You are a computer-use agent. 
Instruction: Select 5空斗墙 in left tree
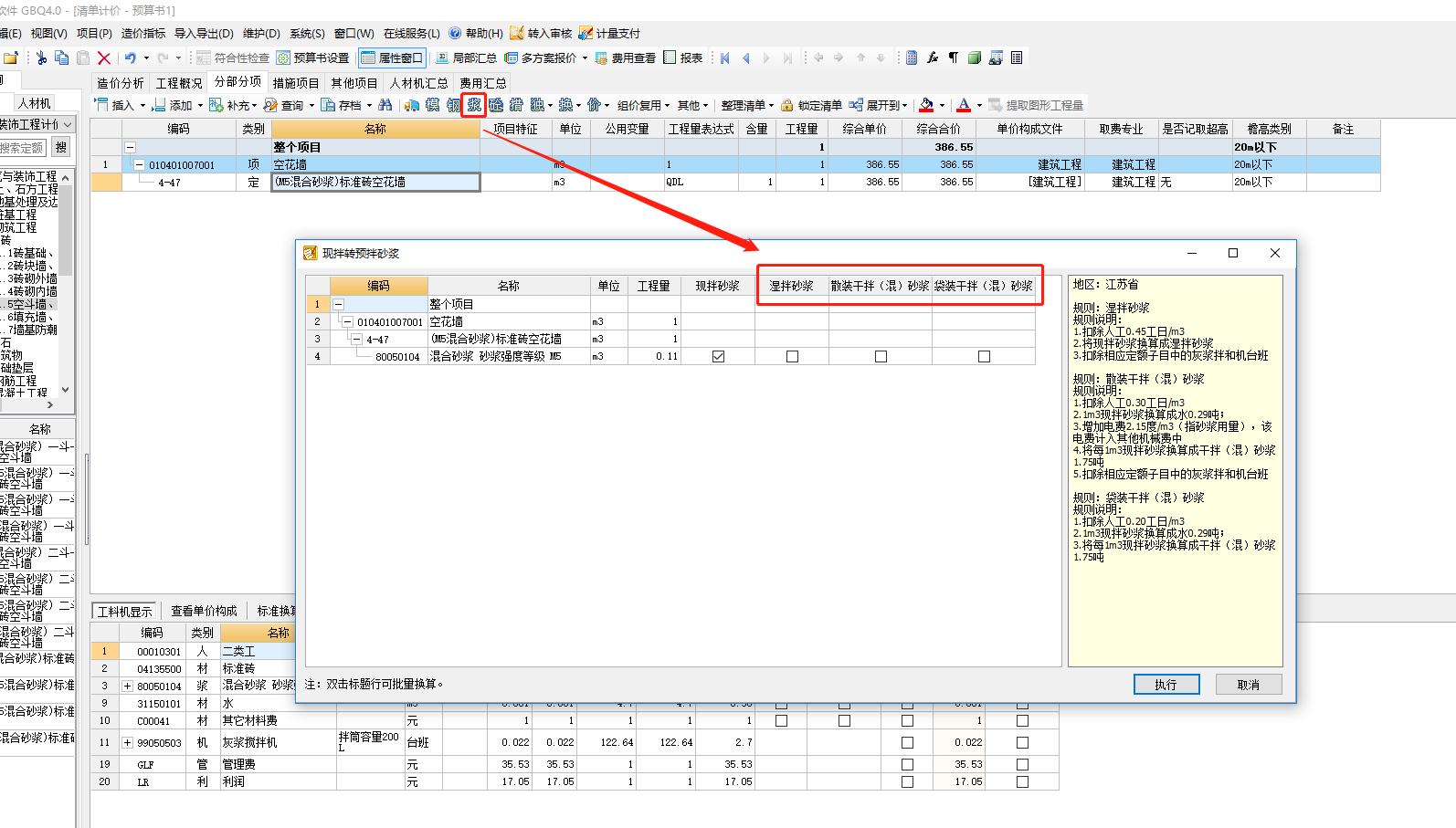26,304
